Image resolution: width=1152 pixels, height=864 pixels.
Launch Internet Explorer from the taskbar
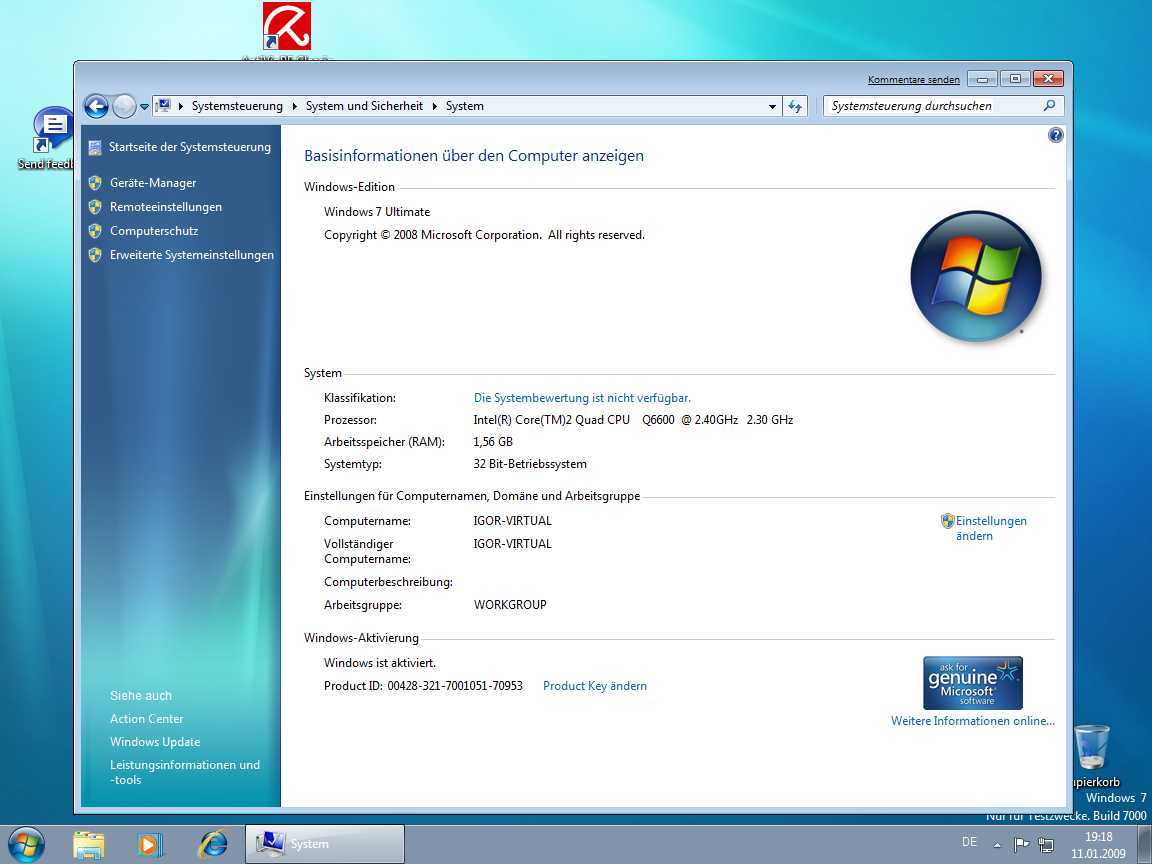pyautogui.click(x=213, y=844)
